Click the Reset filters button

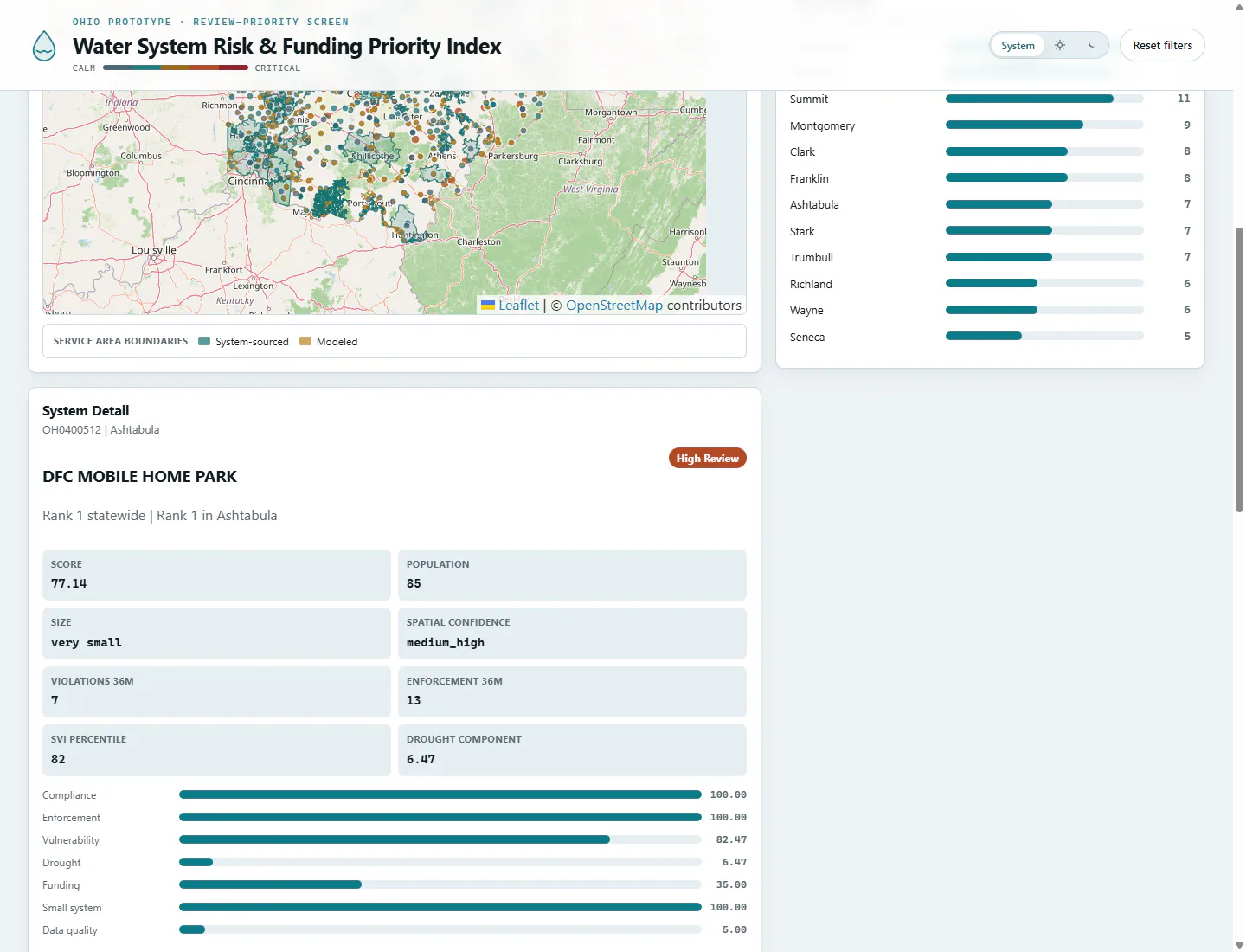[x=1162, y=46]
